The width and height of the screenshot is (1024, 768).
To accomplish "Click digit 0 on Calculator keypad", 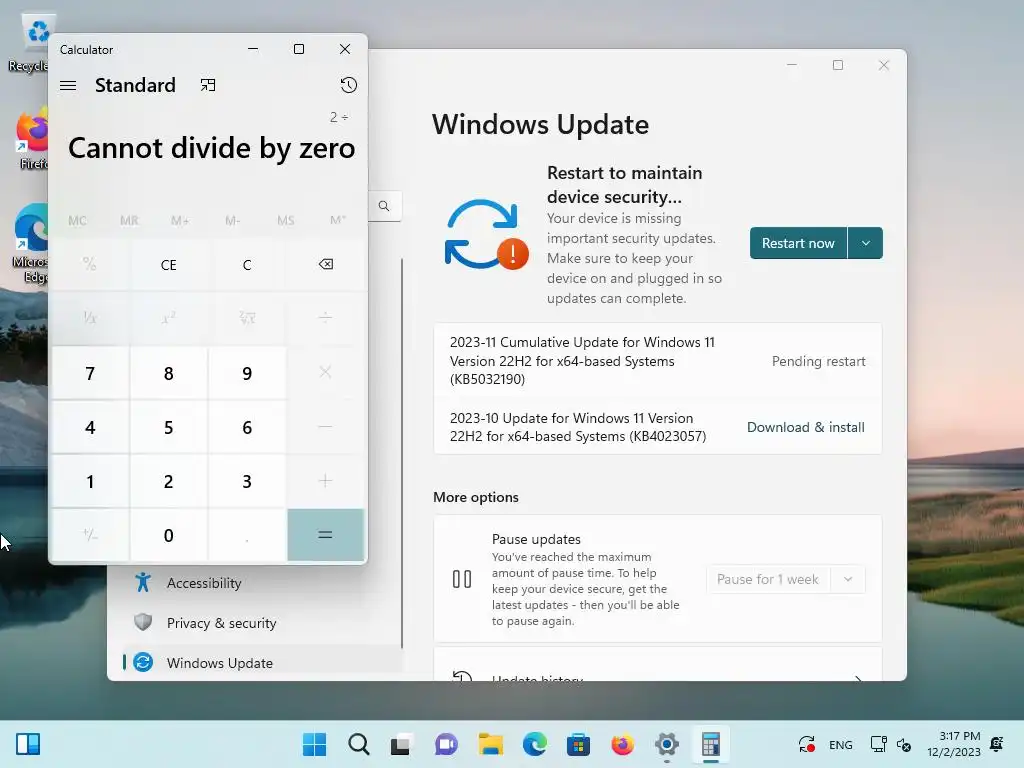I will click(x=168, y=536).
